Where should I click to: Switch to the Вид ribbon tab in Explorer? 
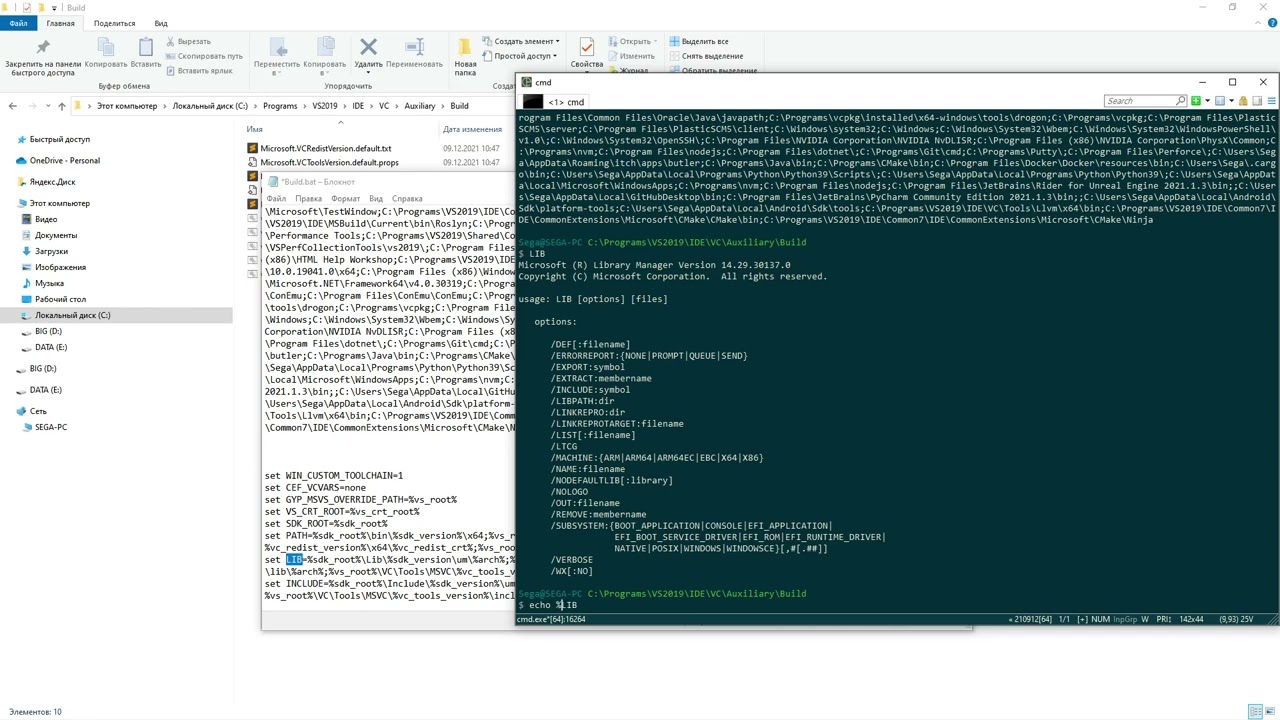point(161,23)
